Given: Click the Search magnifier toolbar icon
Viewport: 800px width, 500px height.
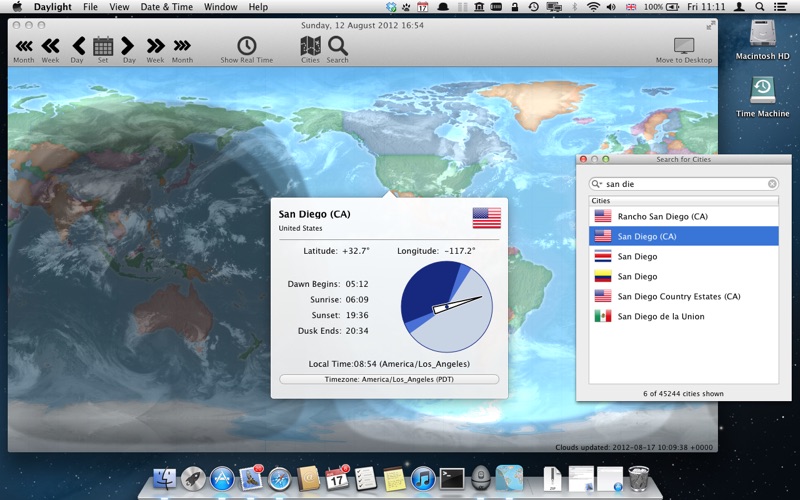Looking at the screenshot, I should click(337, 46).
